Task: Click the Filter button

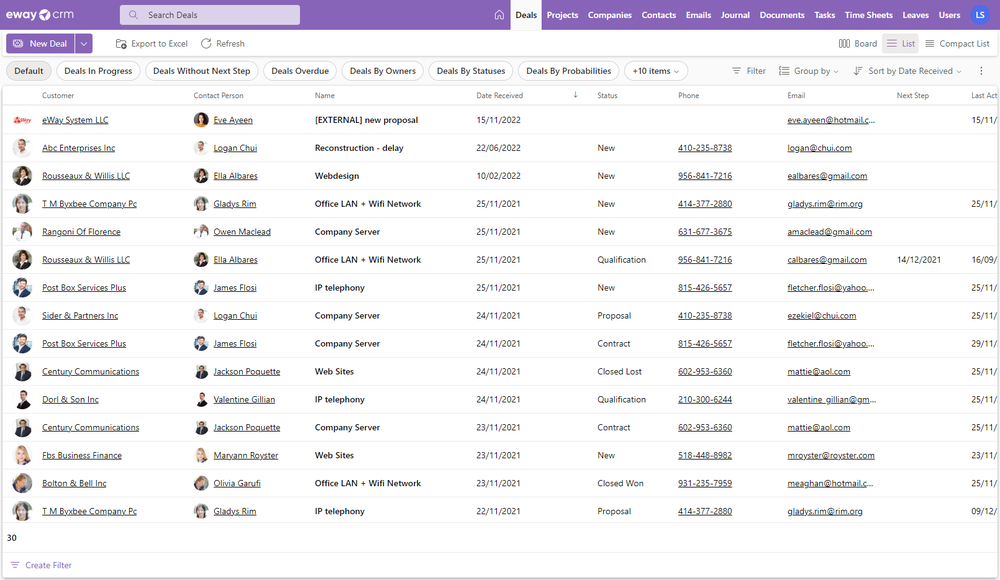Action: [749, 71]
